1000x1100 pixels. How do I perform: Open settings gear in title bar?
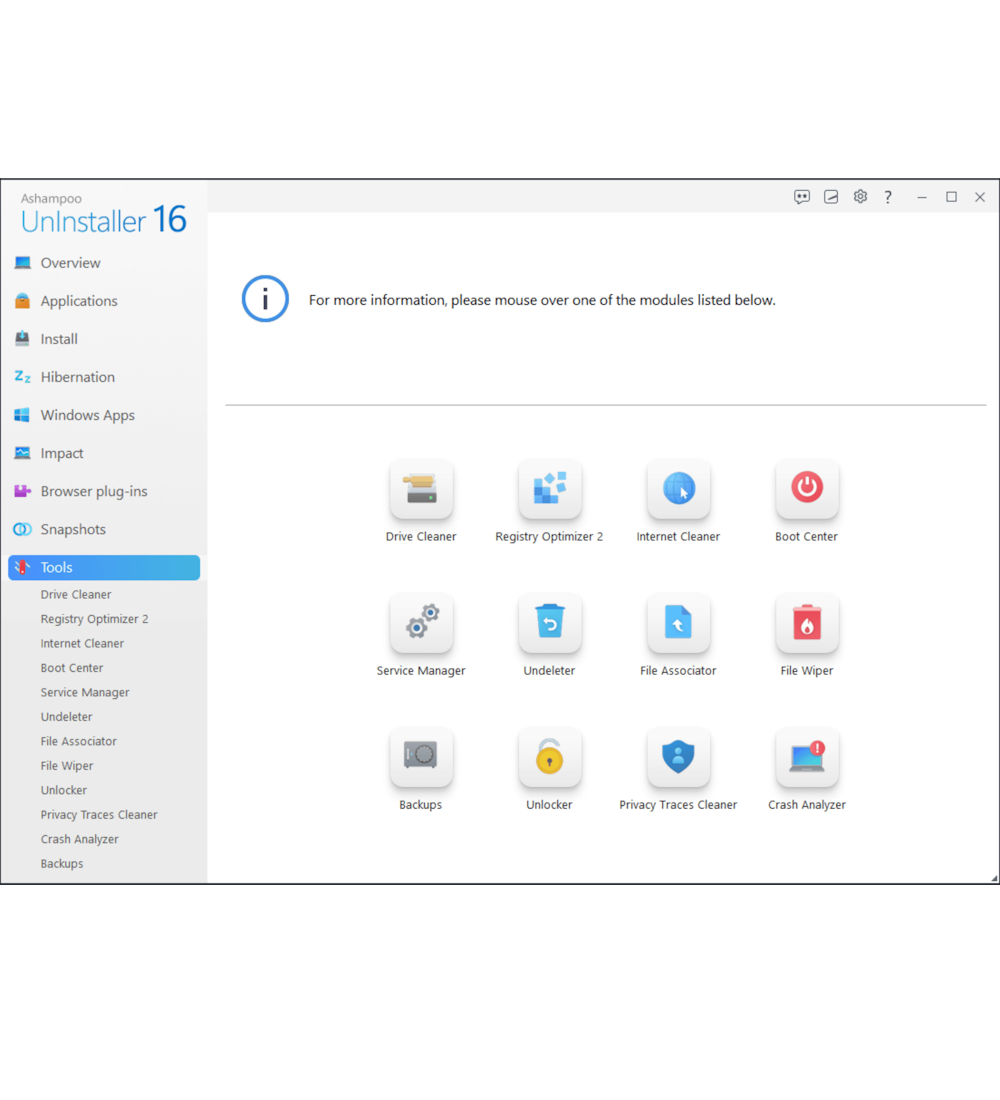click(860, 197)
